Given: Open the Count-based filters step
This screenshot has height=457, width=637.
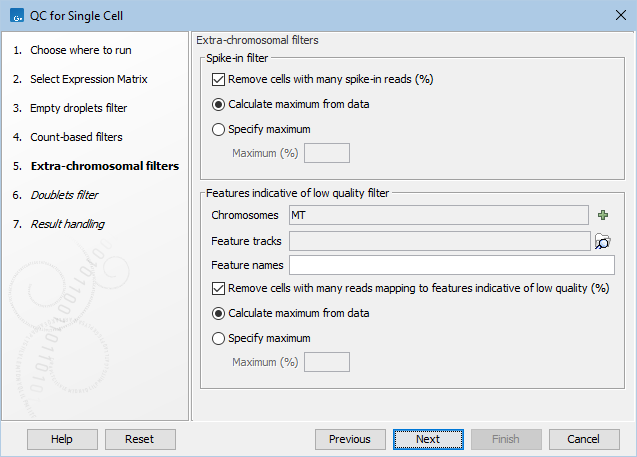Looking at the screenshot, I should coord(76,137).
